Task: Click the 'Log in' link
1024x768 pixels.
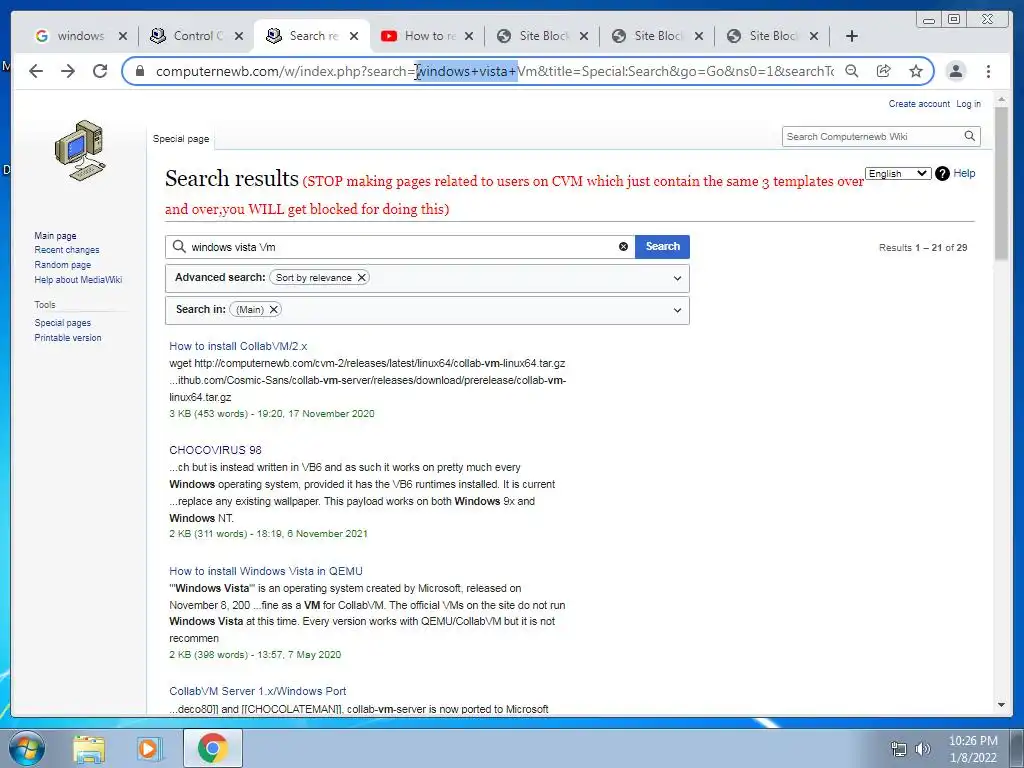Action: pyautogui.click(x=968, y=104)
